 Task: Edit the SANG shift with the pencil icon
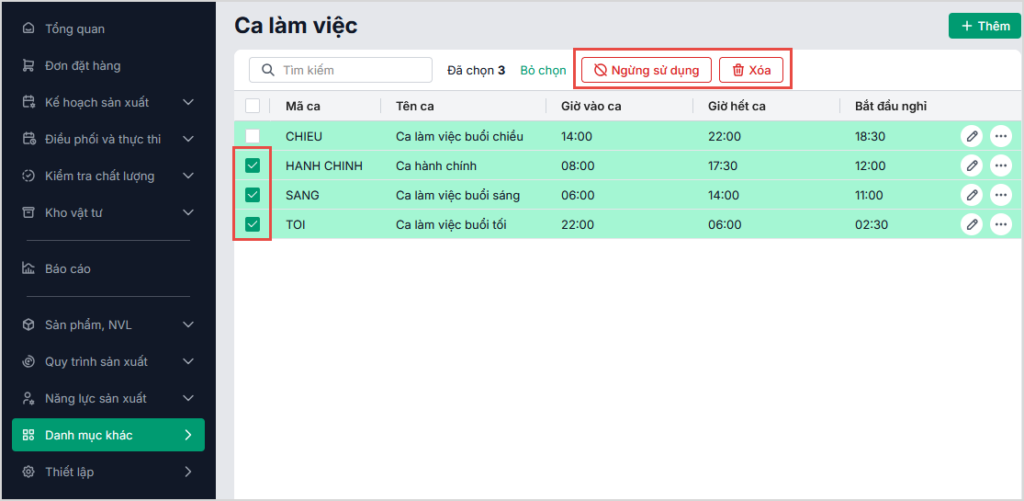(972, 195)
